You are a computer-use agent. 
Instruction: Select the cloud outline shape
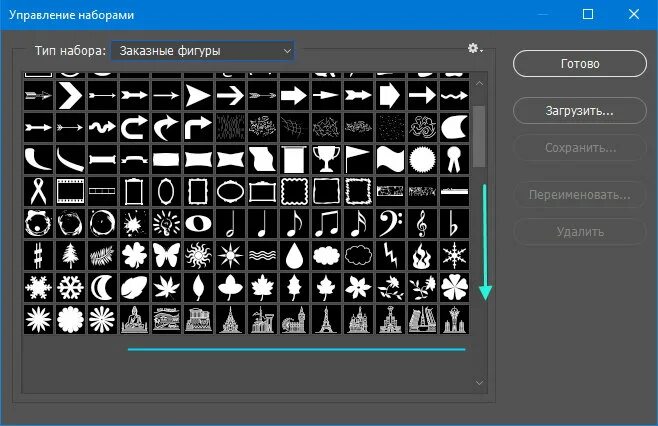click(x=358, y=256)
